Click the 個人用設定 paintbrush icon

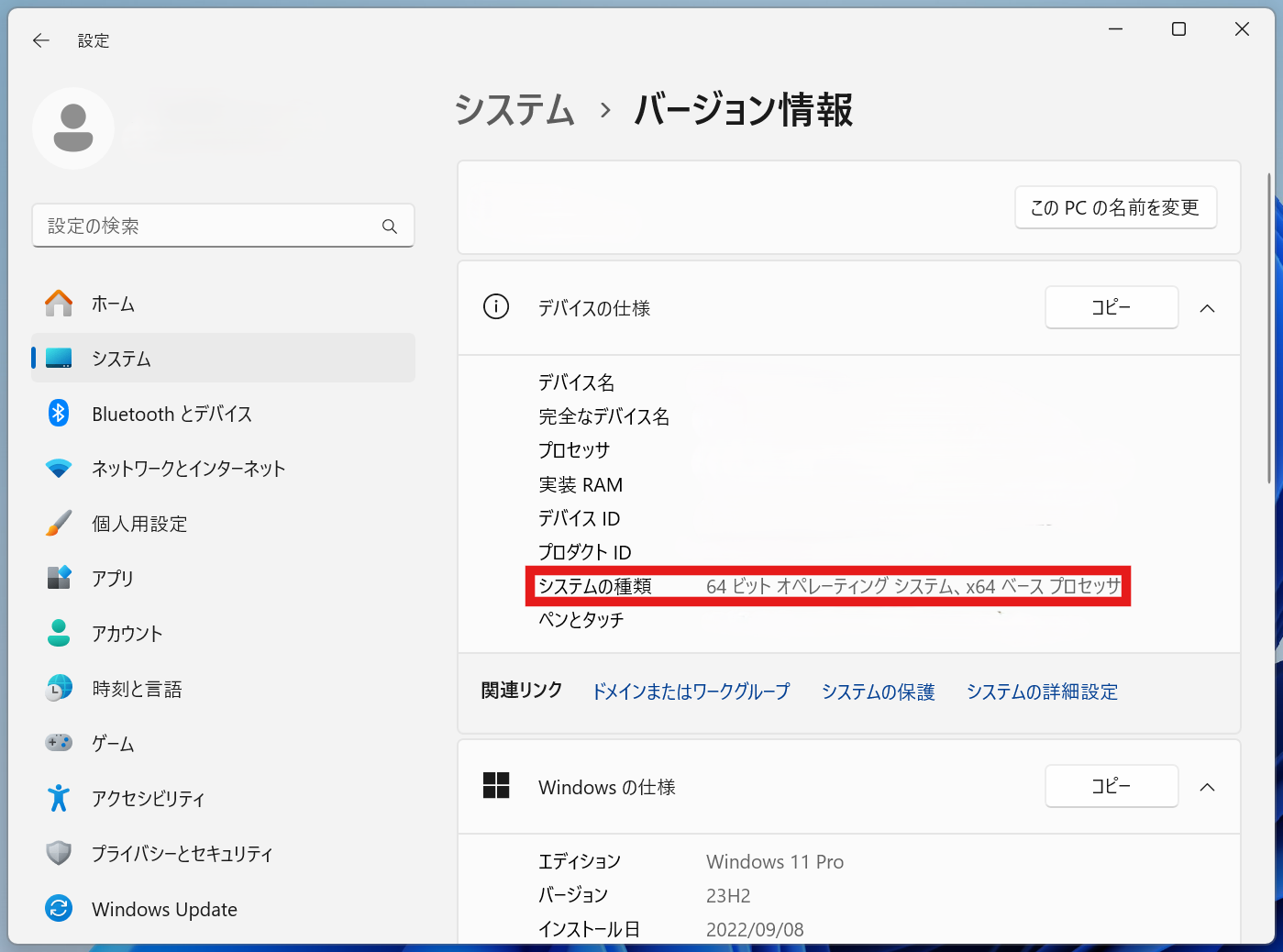point(59,524)
